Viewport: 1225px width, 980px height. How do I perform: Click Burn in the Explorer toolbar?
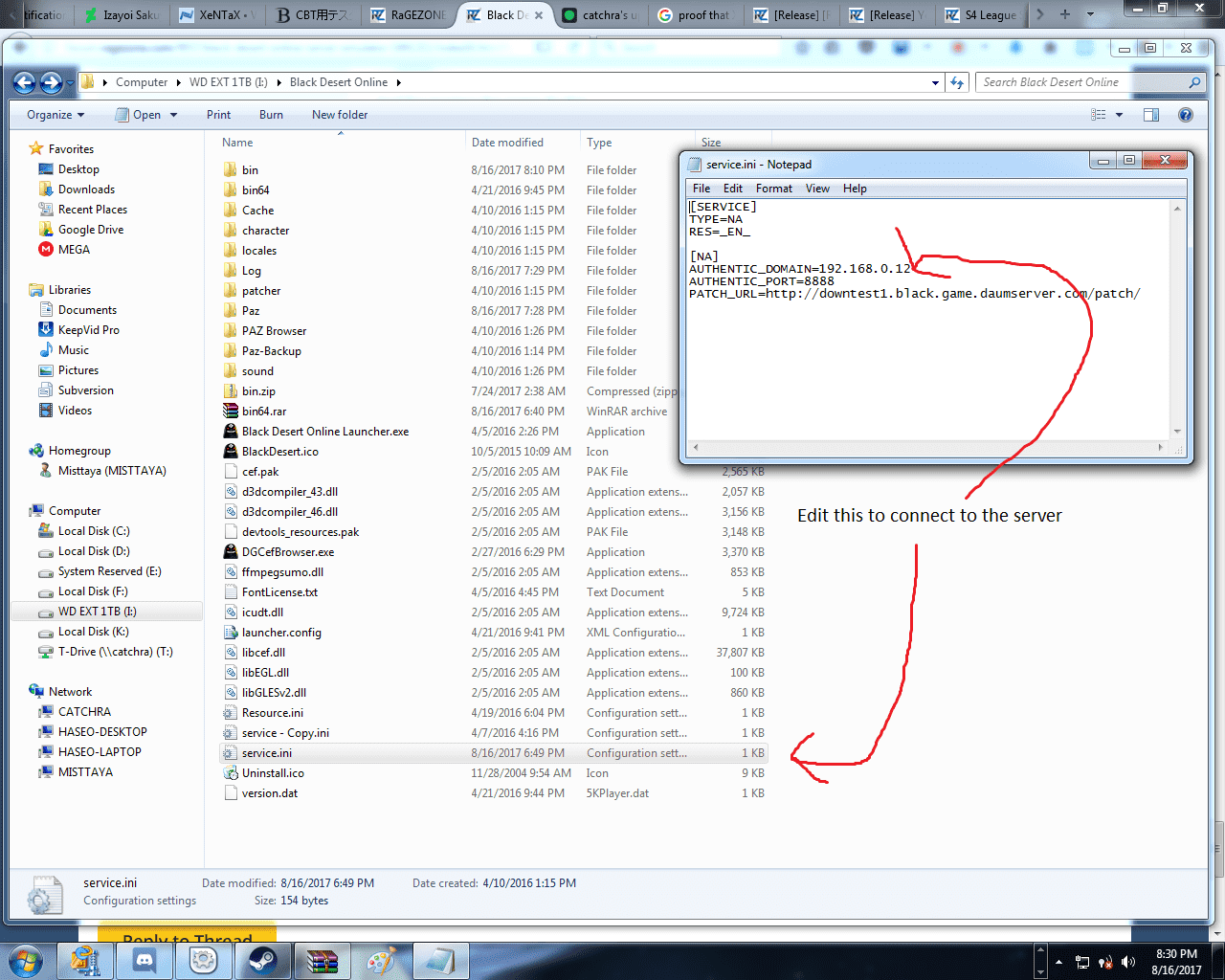tap(271, 115)
